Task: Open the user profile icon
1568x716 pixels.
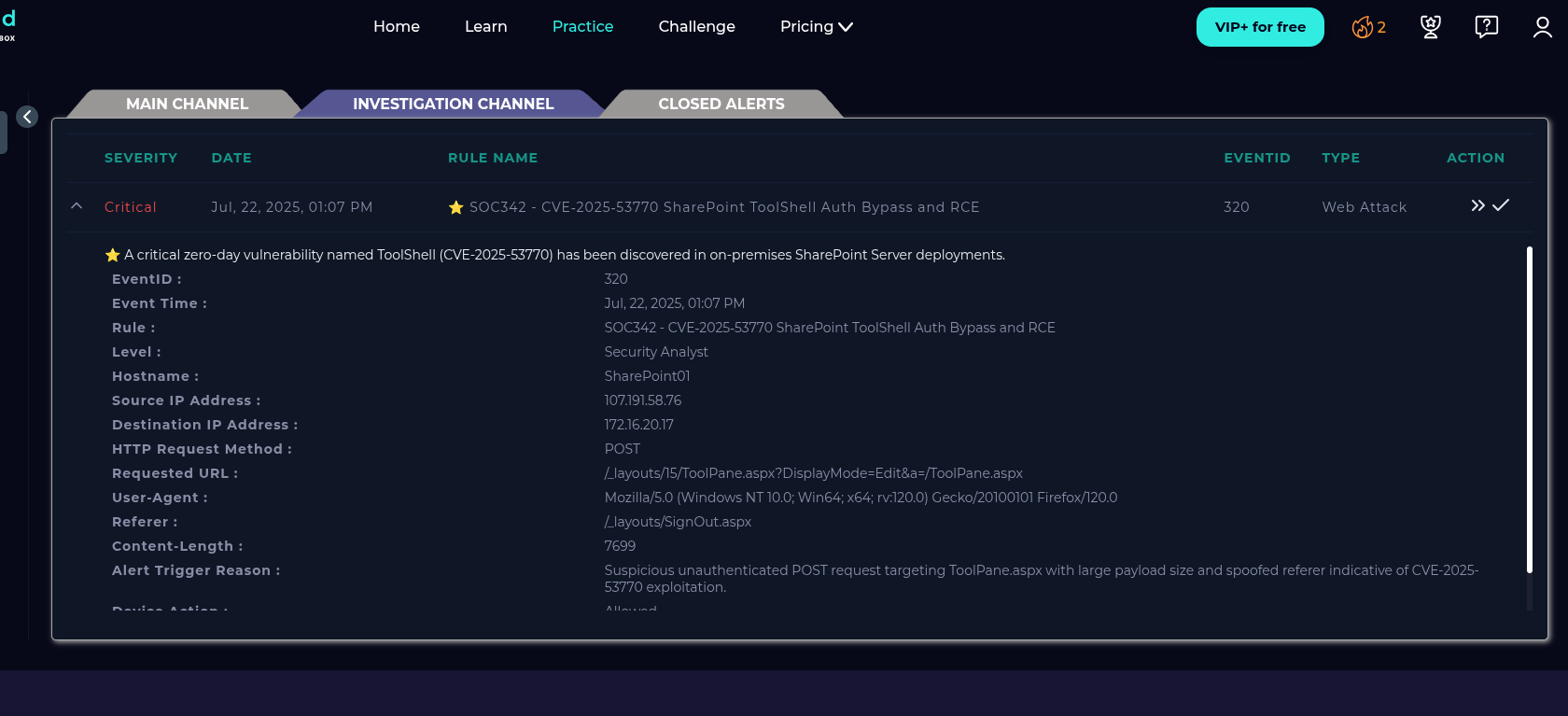Action: pyautogui.click(x=1542, y=27)
